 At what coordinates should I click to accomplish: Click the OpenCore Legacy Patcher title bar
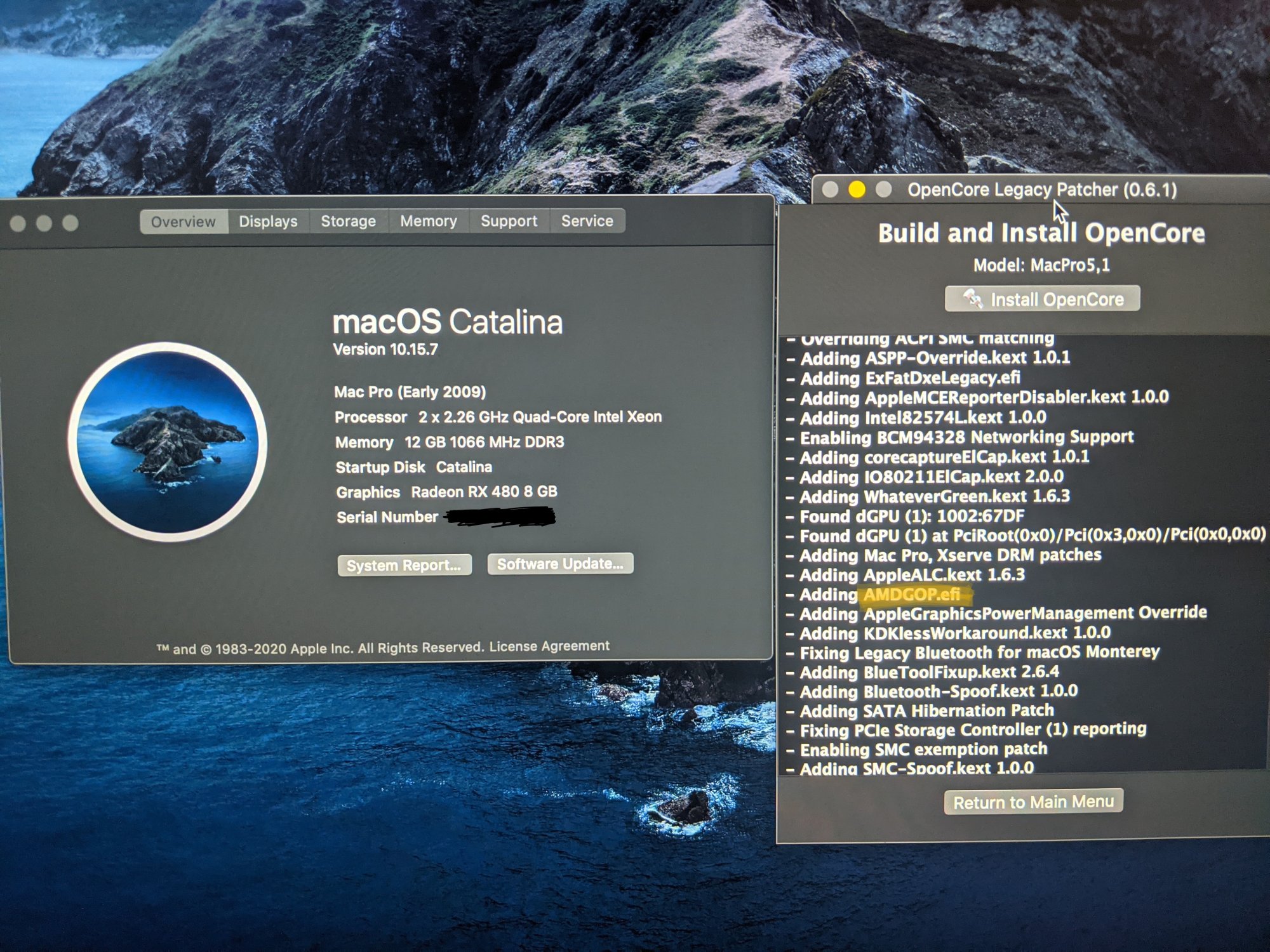tap(1041, 190)
